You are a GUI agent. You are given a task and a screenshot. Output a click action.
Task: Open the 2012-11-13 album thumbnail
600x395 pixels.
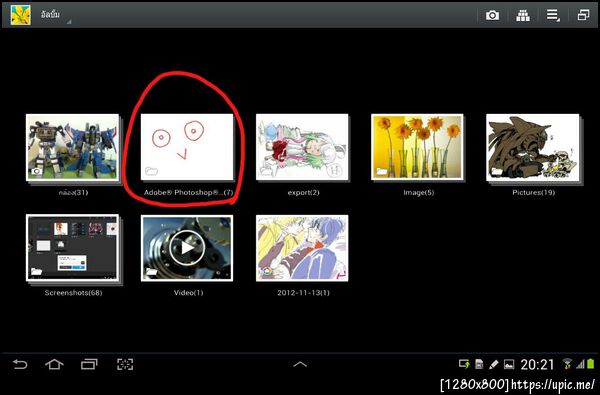[302, 248]
